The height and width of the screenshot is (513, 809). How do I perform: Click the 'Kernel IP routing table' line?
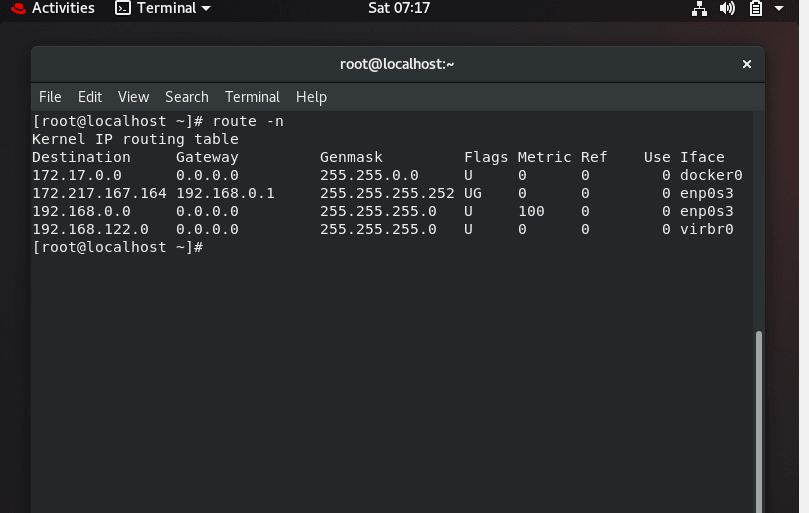point(135,139)
